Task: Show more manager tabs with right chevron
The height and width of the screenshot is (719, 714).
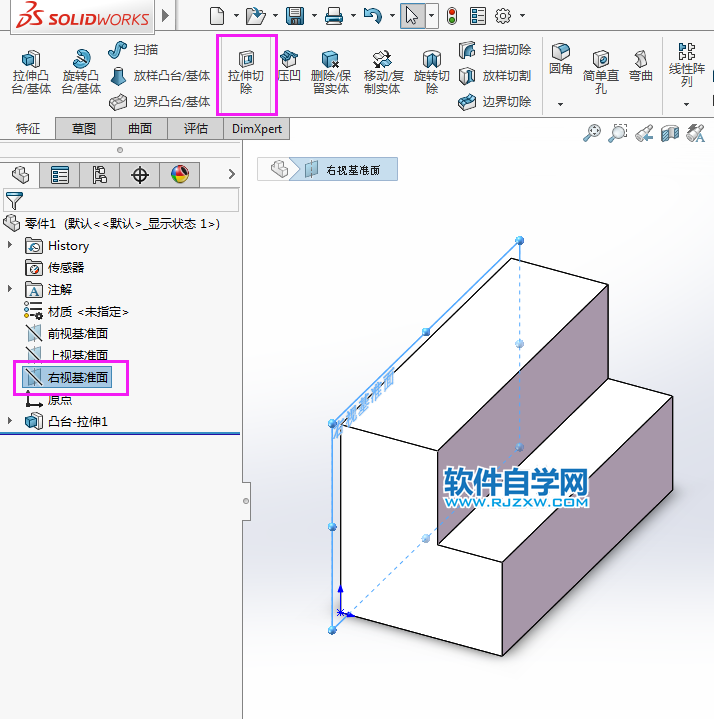Action: tap(232, 174)
